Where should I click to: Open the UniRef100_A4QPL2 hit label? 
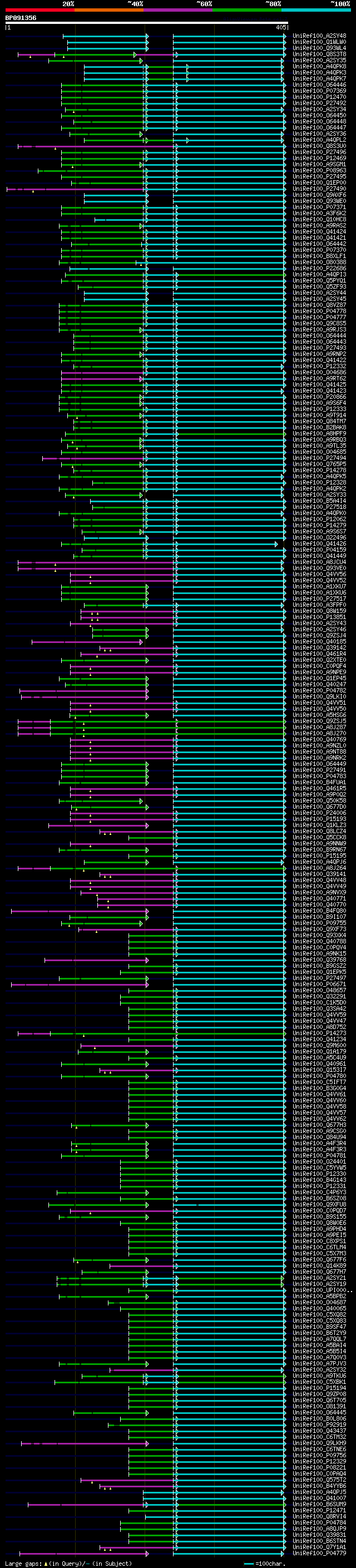tap(319, 140)
